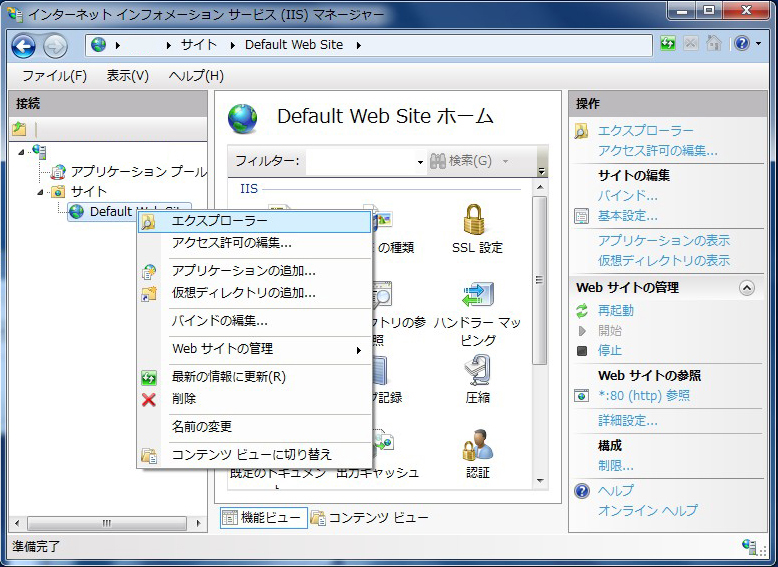Open the 認証 authentication icon
Viewport: 778px width, 567px height.
point(477,446)
